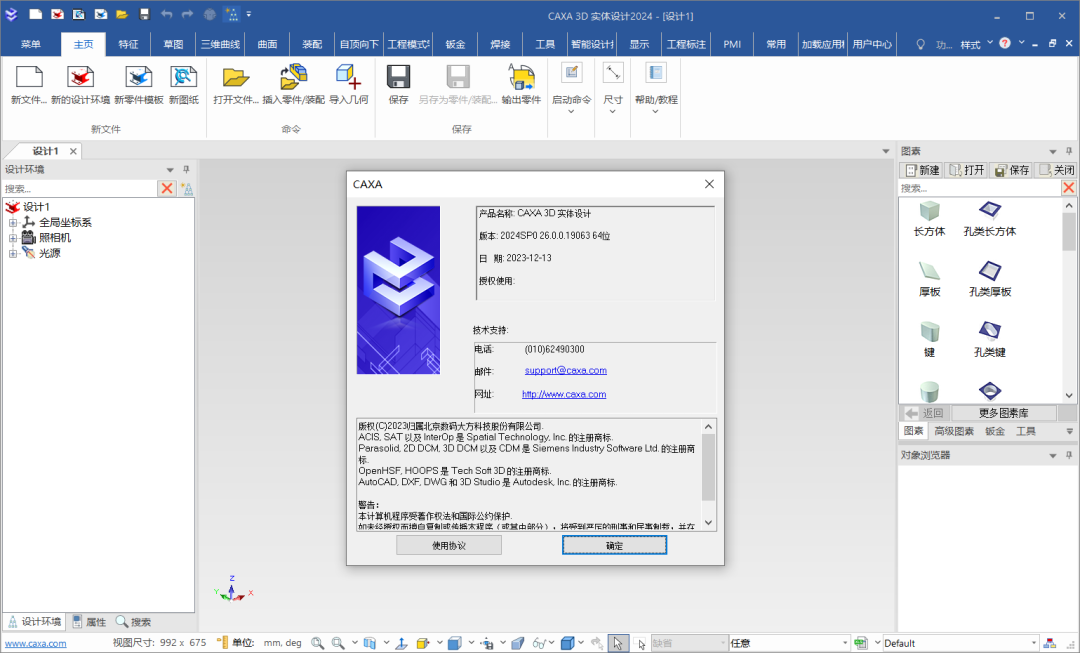Toggle the pin on 设计环境 panel
Screen dimensions: 1080x653
click(186, 169)
